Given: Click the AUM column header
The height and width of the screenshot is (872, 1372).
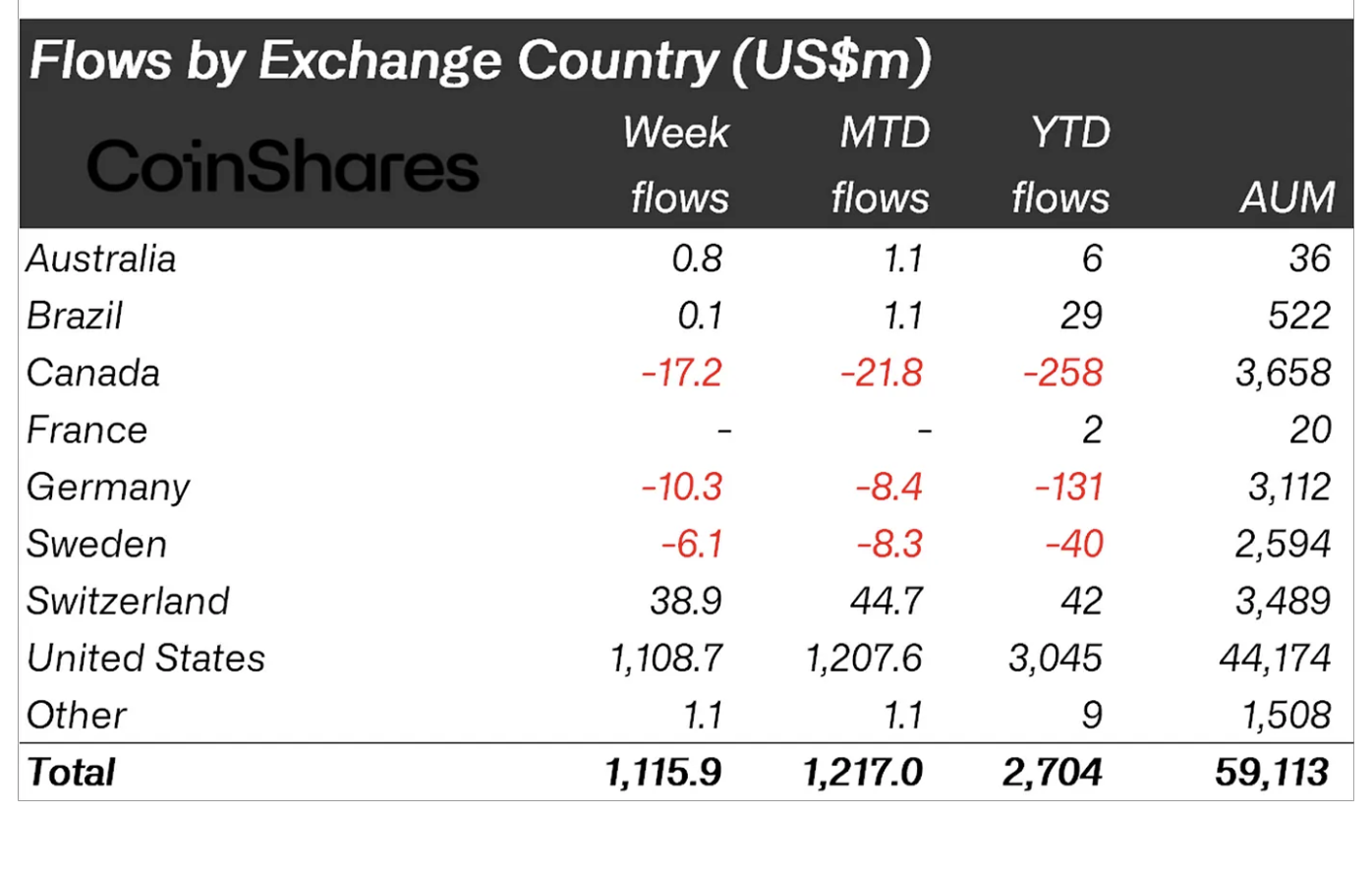Looking at the screenshot, I should [x=1287, y=198].
